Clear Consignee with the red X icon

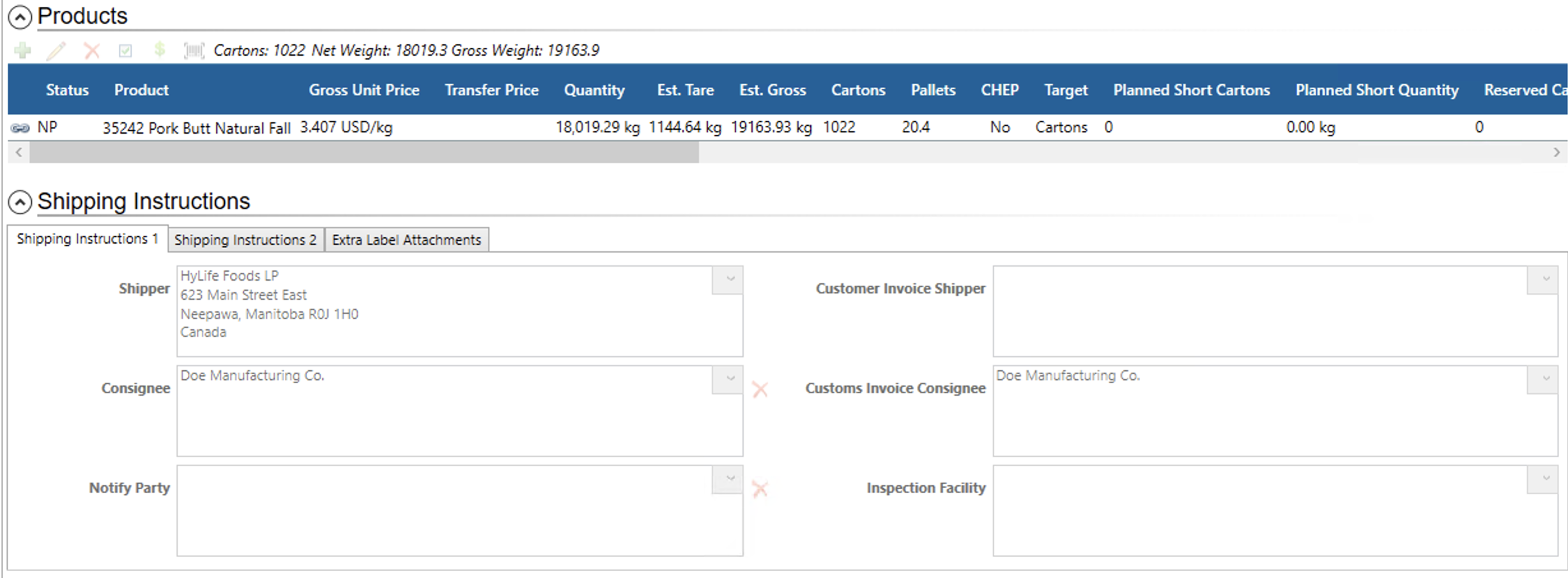[760, 389]
